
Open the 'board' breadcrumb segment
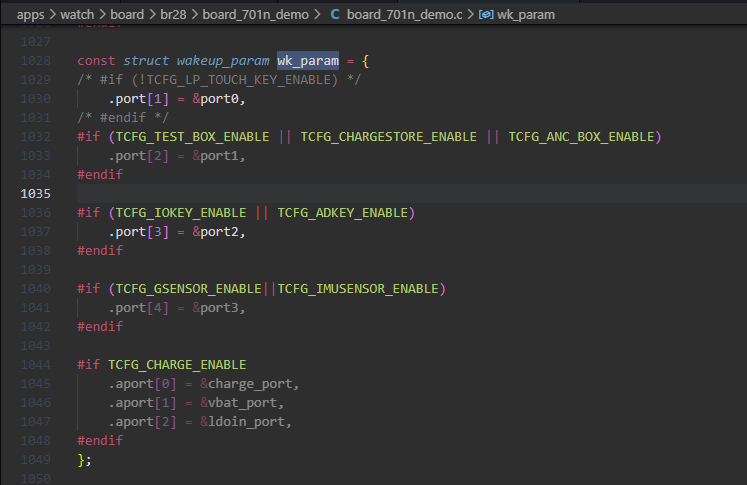point(127,15)
